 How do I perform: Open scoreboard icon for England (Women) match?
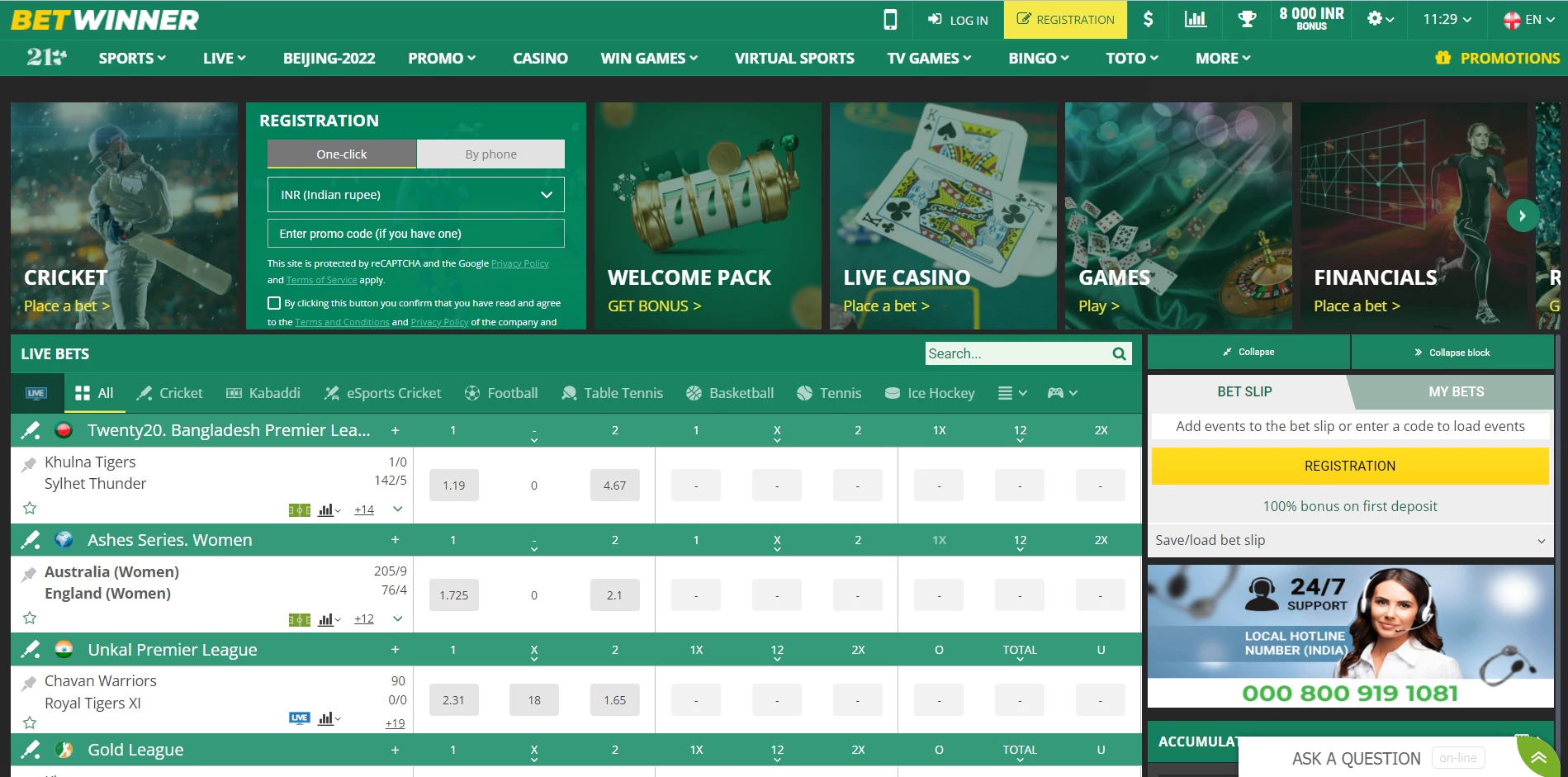pyautogui.click(x=300, y=619)
